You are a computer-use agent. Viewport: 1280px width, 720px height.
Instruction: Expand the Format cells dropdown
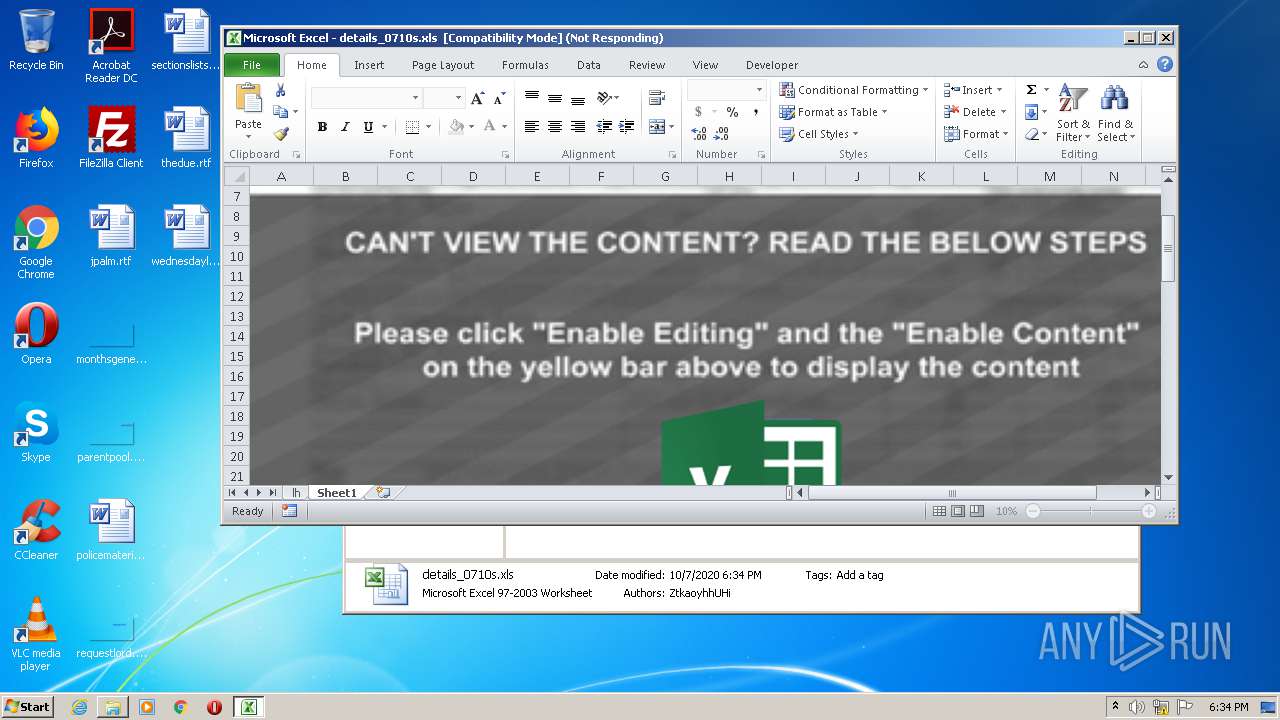[1005, 134]
